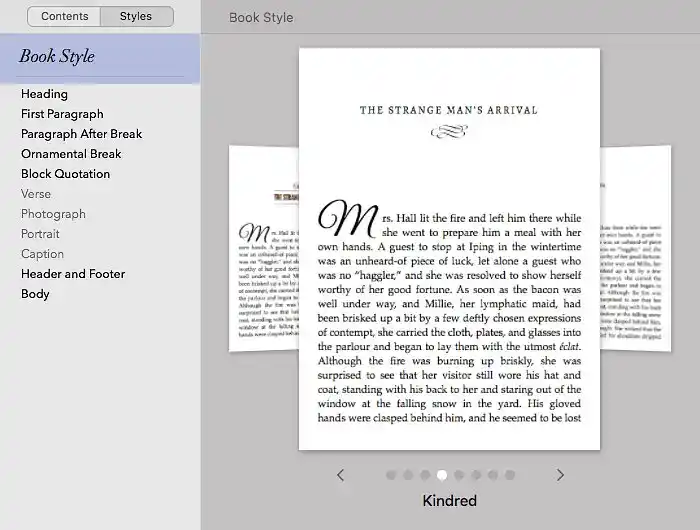Click the left preview page thumbnail

click(x=264, y=248)
